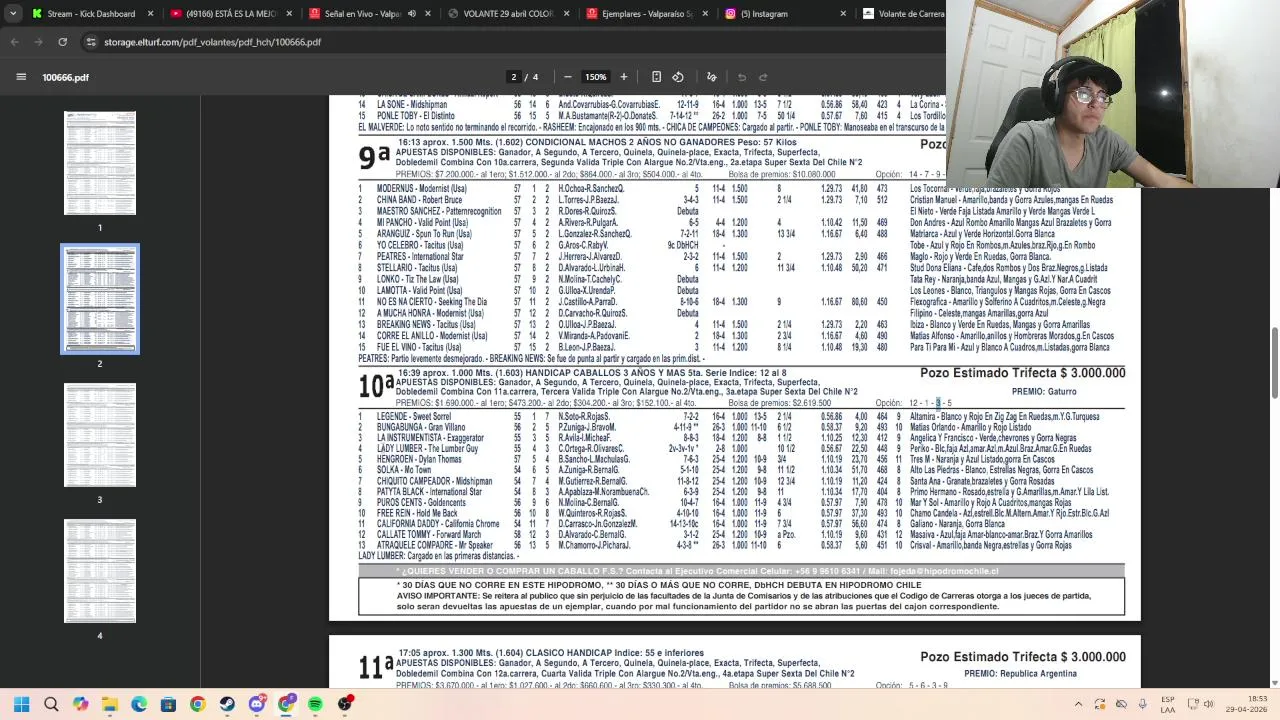Switch to Volante de Carrera tab
This screenshot has width=1280, height=720.
coord(900,14)
